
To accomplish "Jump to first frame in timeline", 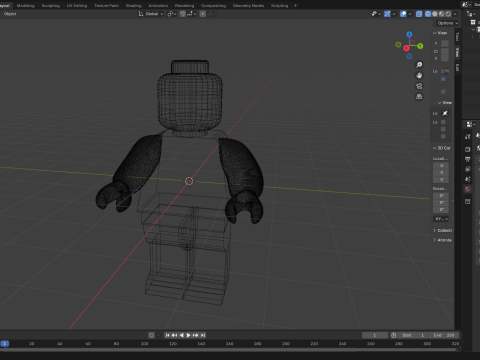I will click(x=167, y=335).
